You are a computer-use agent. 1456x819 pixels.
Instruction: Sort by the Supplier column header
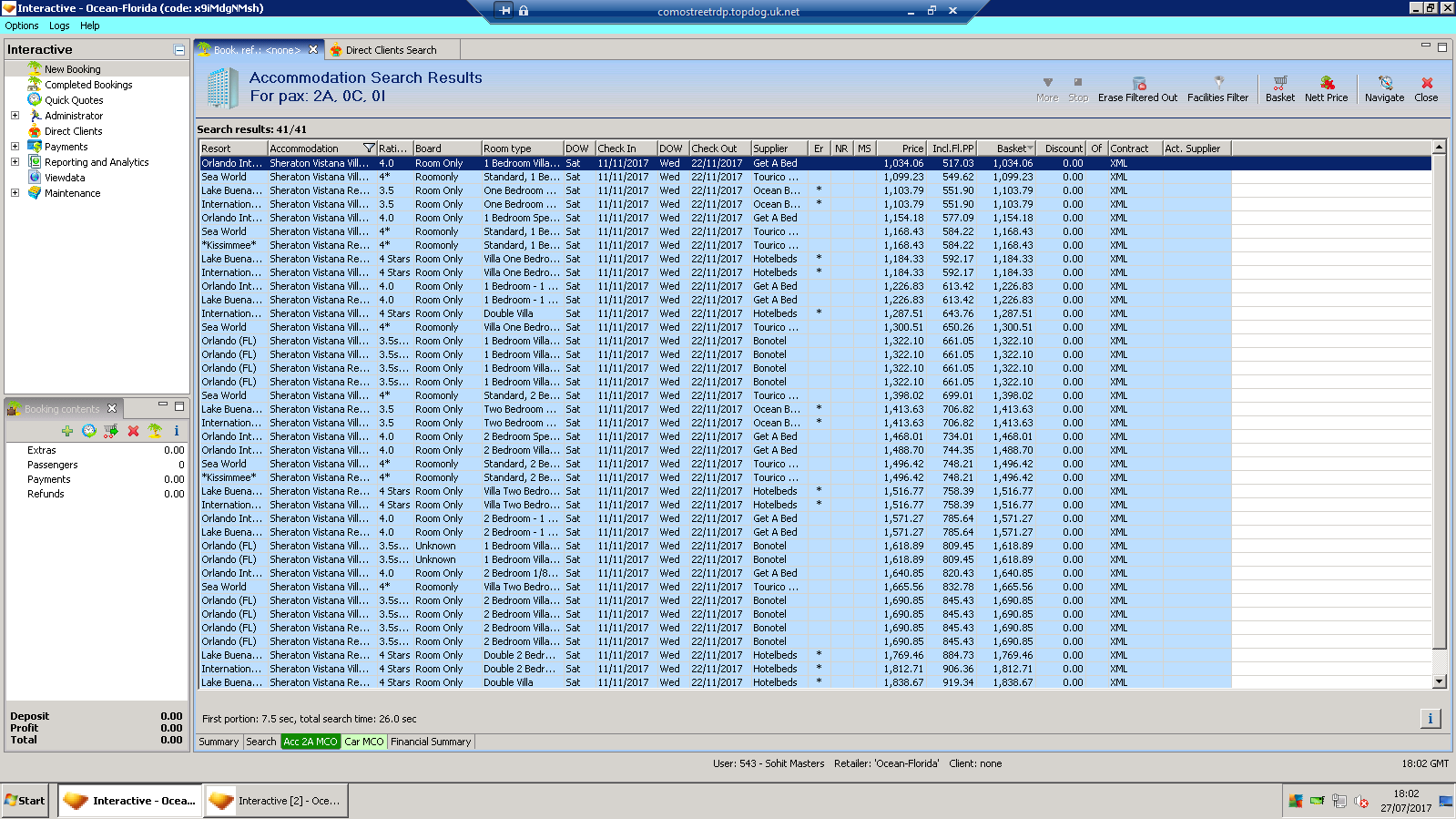pos(779,148)
